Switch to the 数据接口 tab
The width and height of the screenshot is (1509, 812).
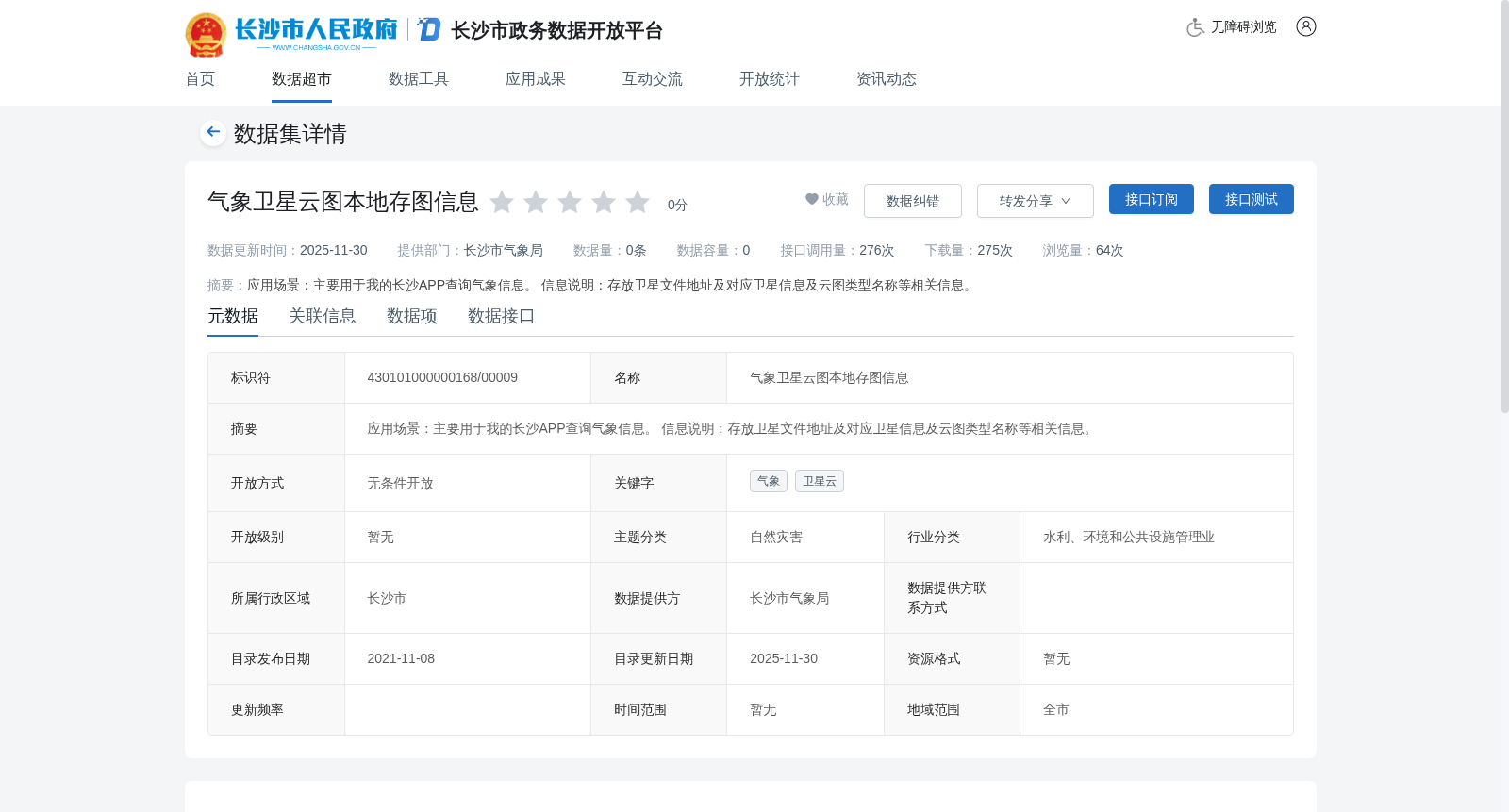tap(502, 316)
